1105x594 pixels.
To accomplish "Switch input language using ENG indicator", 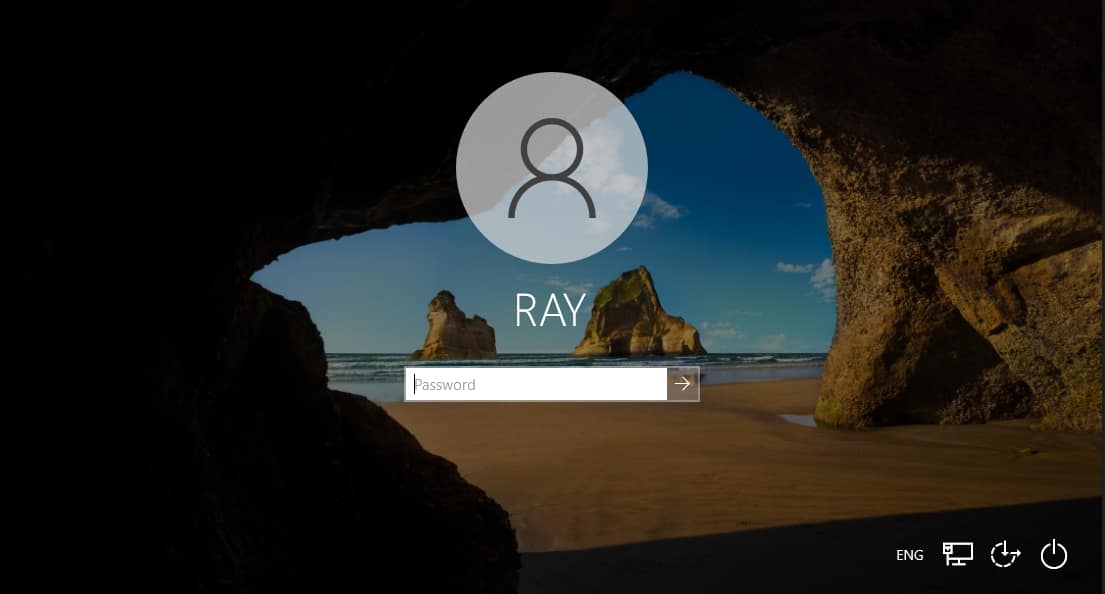I will [909, 555].
